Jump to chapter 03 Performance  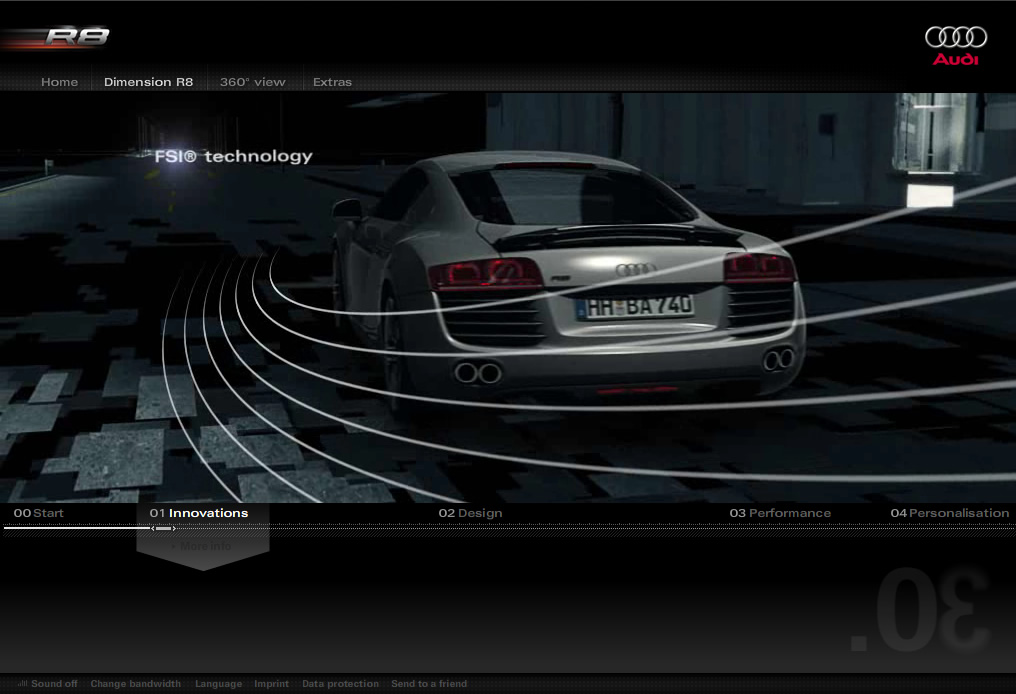[x=780, y=513]
